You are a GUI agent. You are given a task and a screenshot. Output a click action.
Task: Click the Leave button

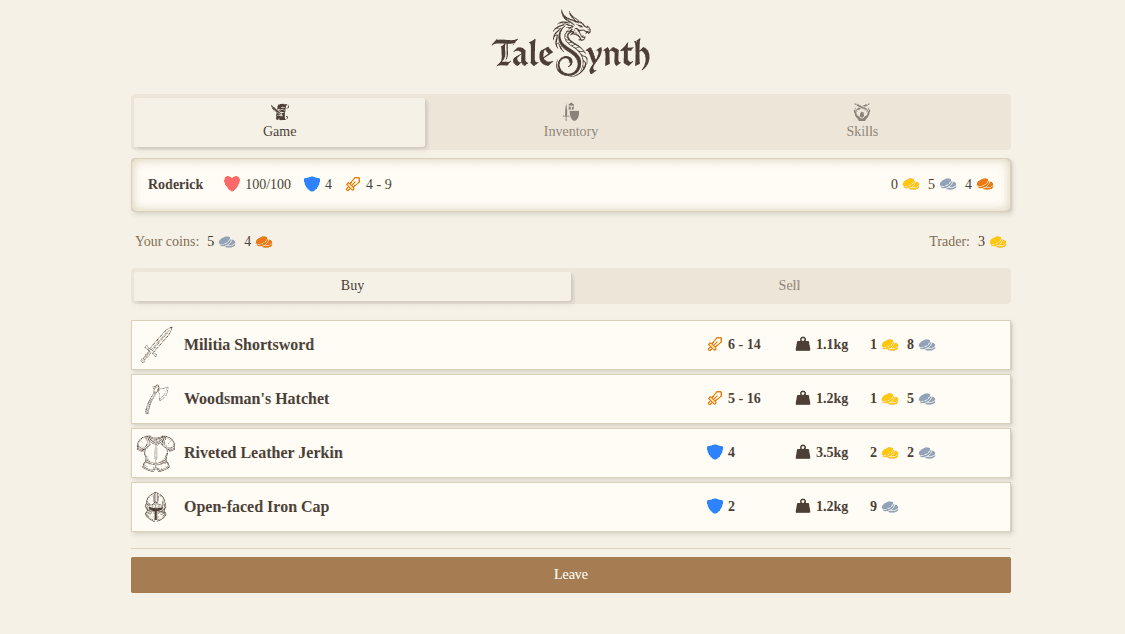[570, 574]
